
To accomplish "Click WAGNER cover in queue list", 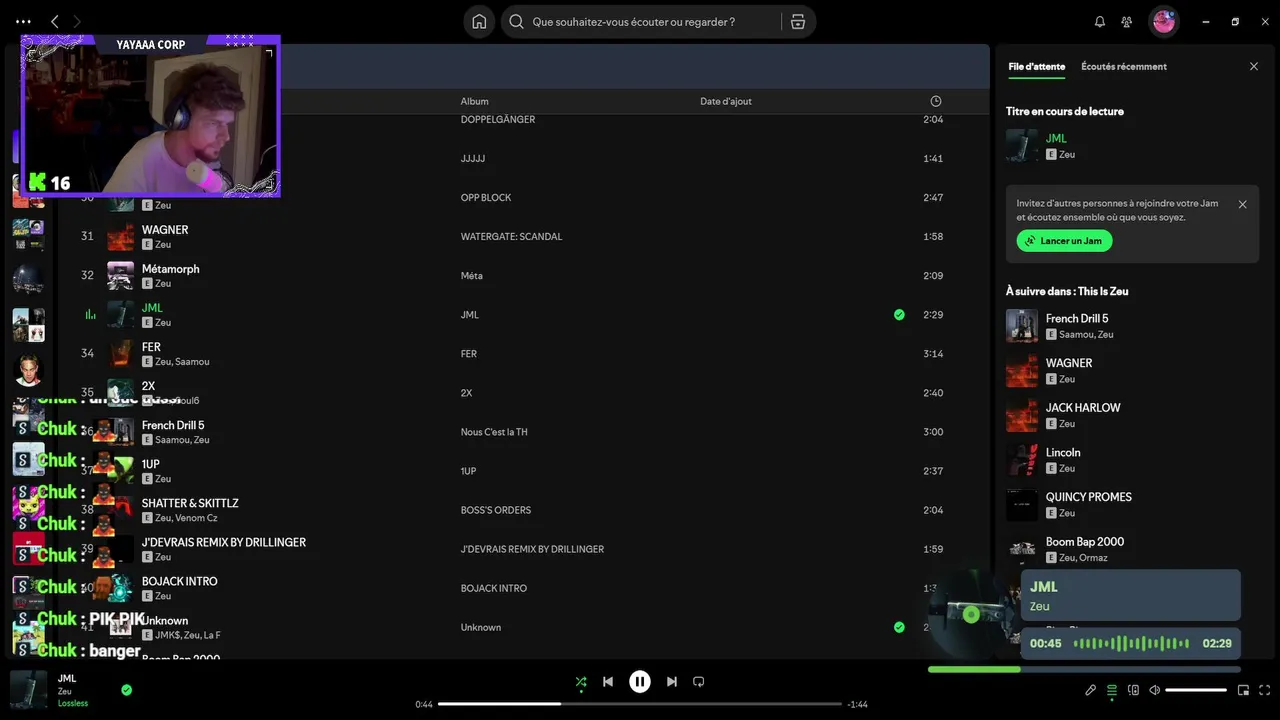I will 1022,371.
